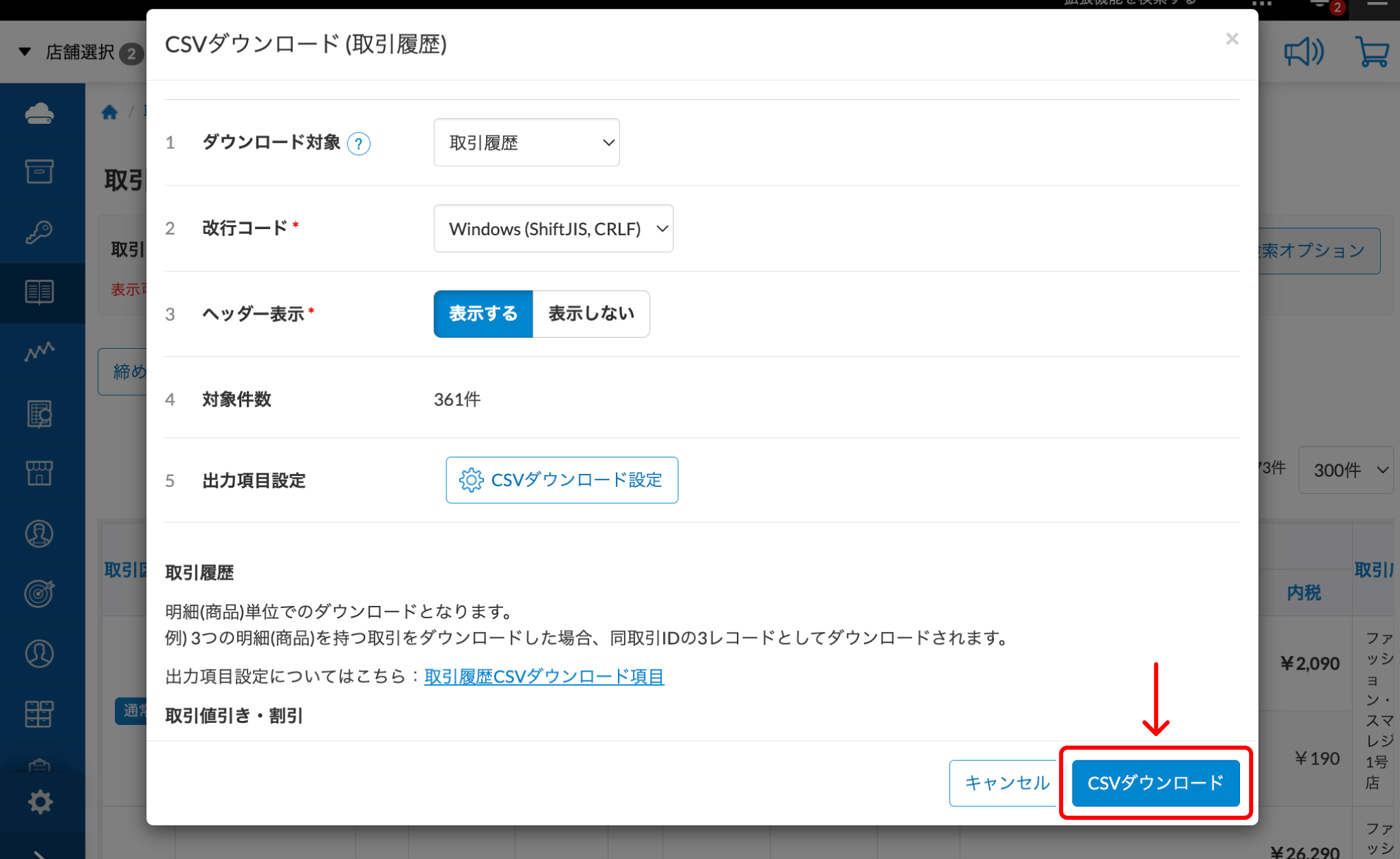Open the document-search sidebar icon
The width and height of the screenshot is (1400, 859).
click(40, 414)
